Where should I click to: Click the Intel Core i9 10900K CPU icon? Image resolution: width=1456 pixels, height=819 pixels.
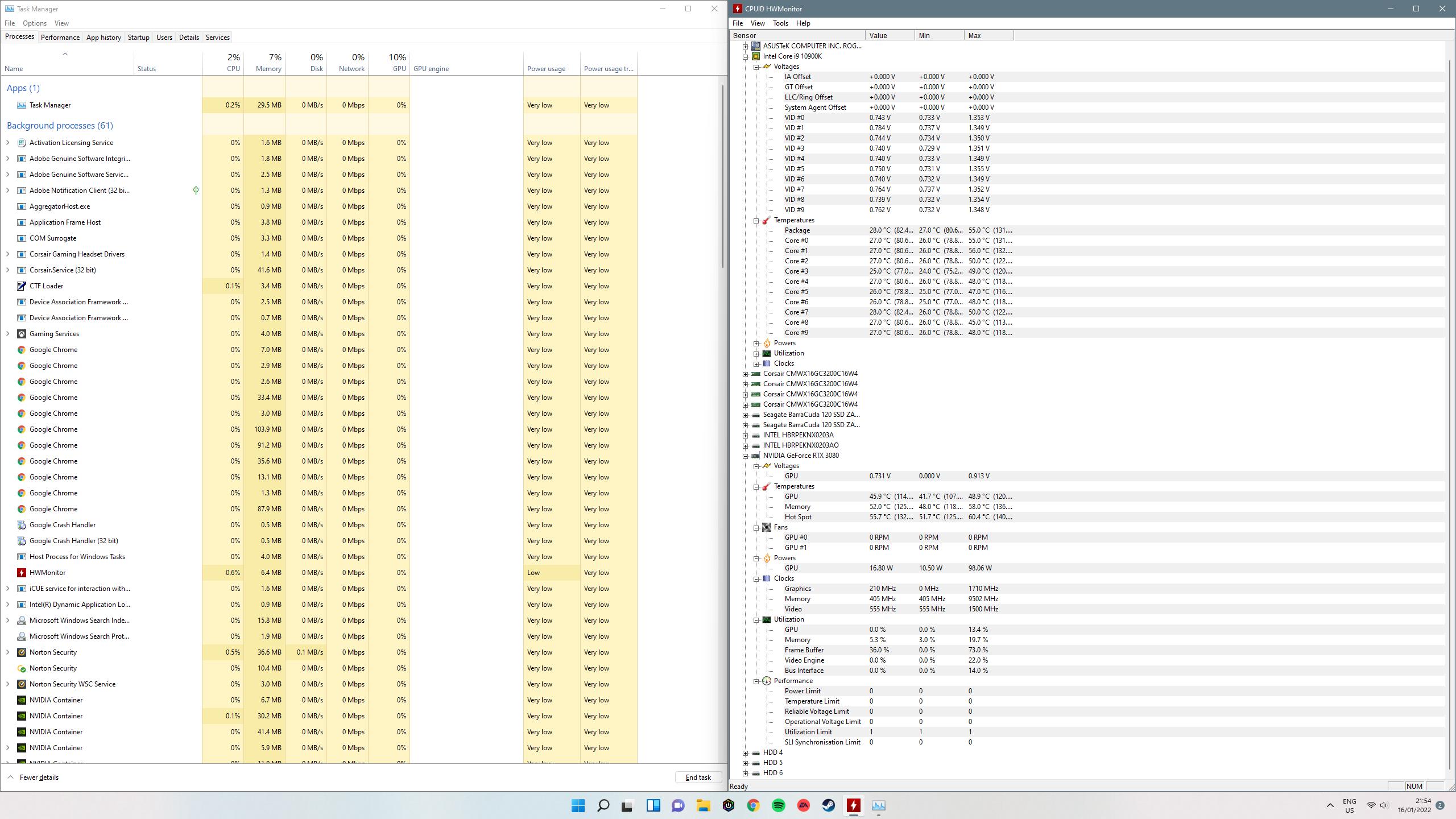[756, 56]
